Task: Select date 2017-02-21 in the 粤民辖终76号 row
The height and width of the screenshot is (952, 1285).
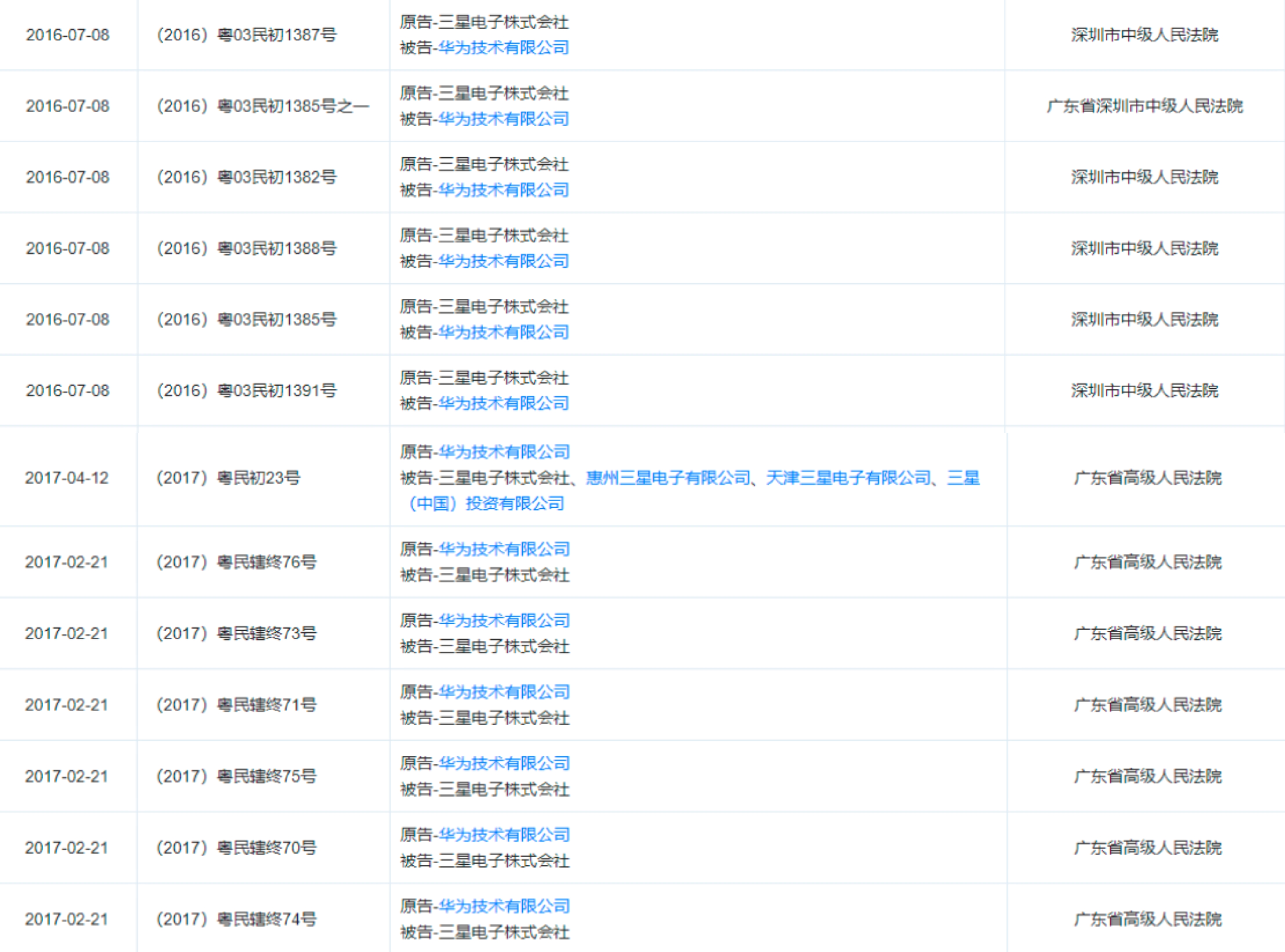Action: [x=67, y=562]
